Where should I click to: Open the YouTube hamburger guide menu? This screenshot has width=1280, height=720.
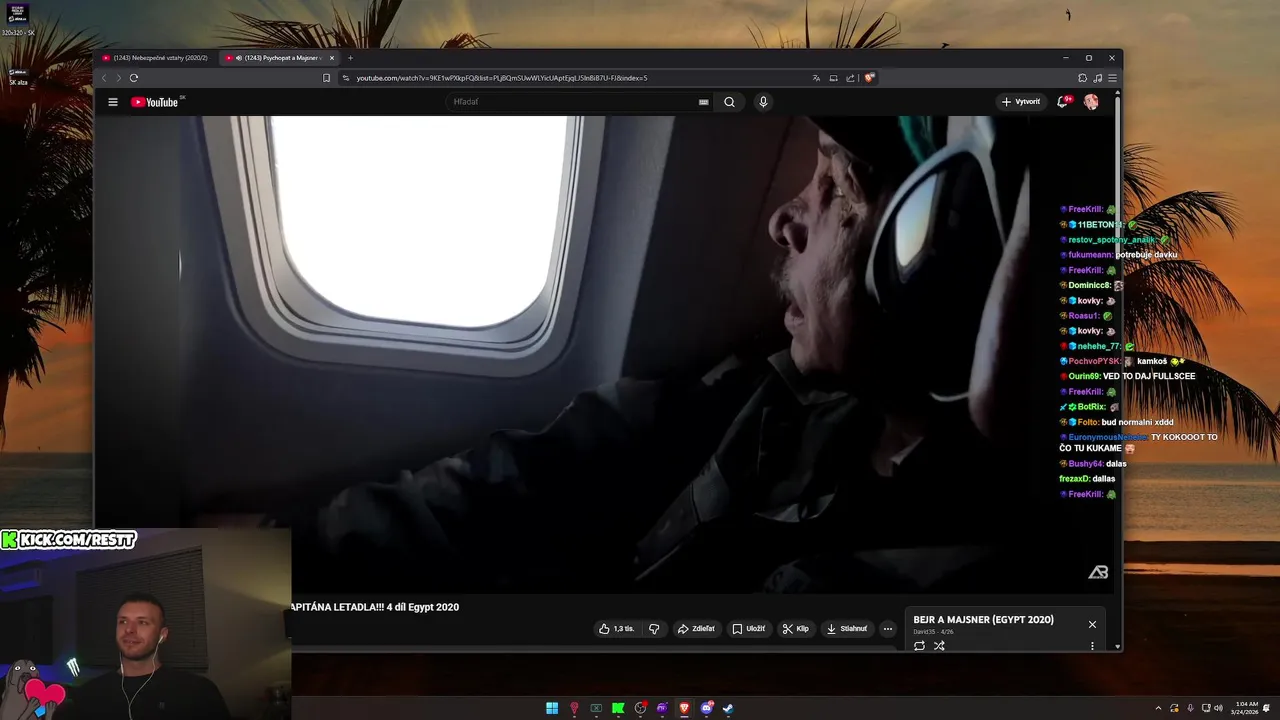coord(113,102)
